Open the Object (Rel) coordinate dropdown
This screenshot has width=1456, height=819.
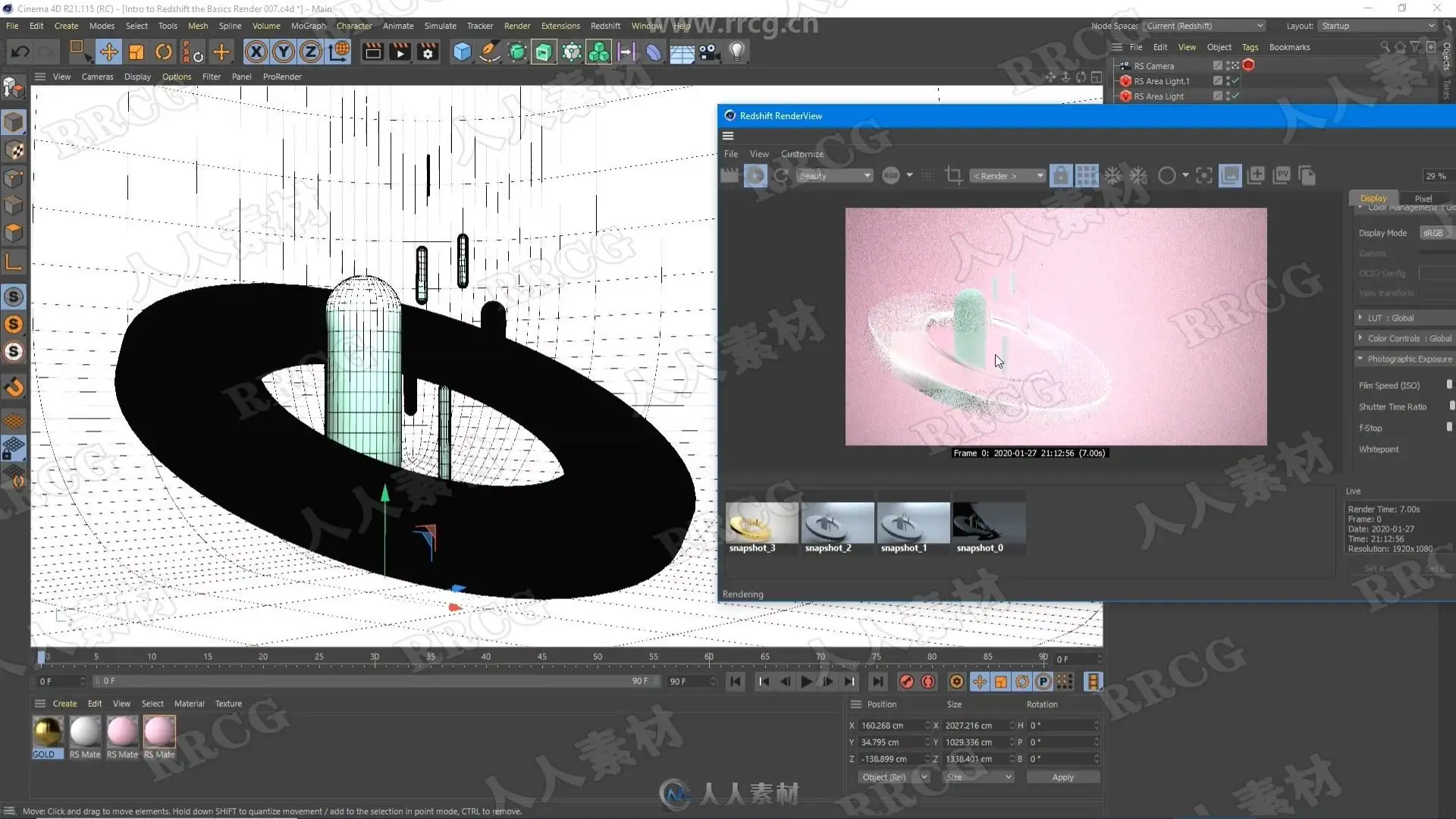(x=893, y=777)
